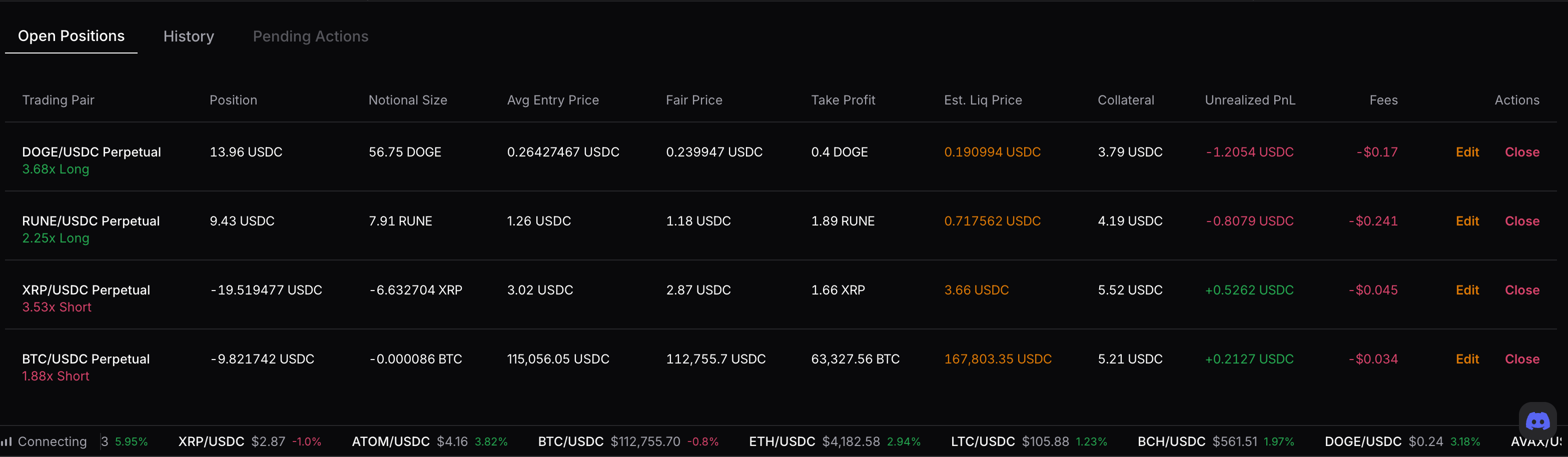Image resolution: width=1568 pixels, height=457 pixels.
Task: Click BTC/USDC in the ticker bar
Action: click(570, 441)
